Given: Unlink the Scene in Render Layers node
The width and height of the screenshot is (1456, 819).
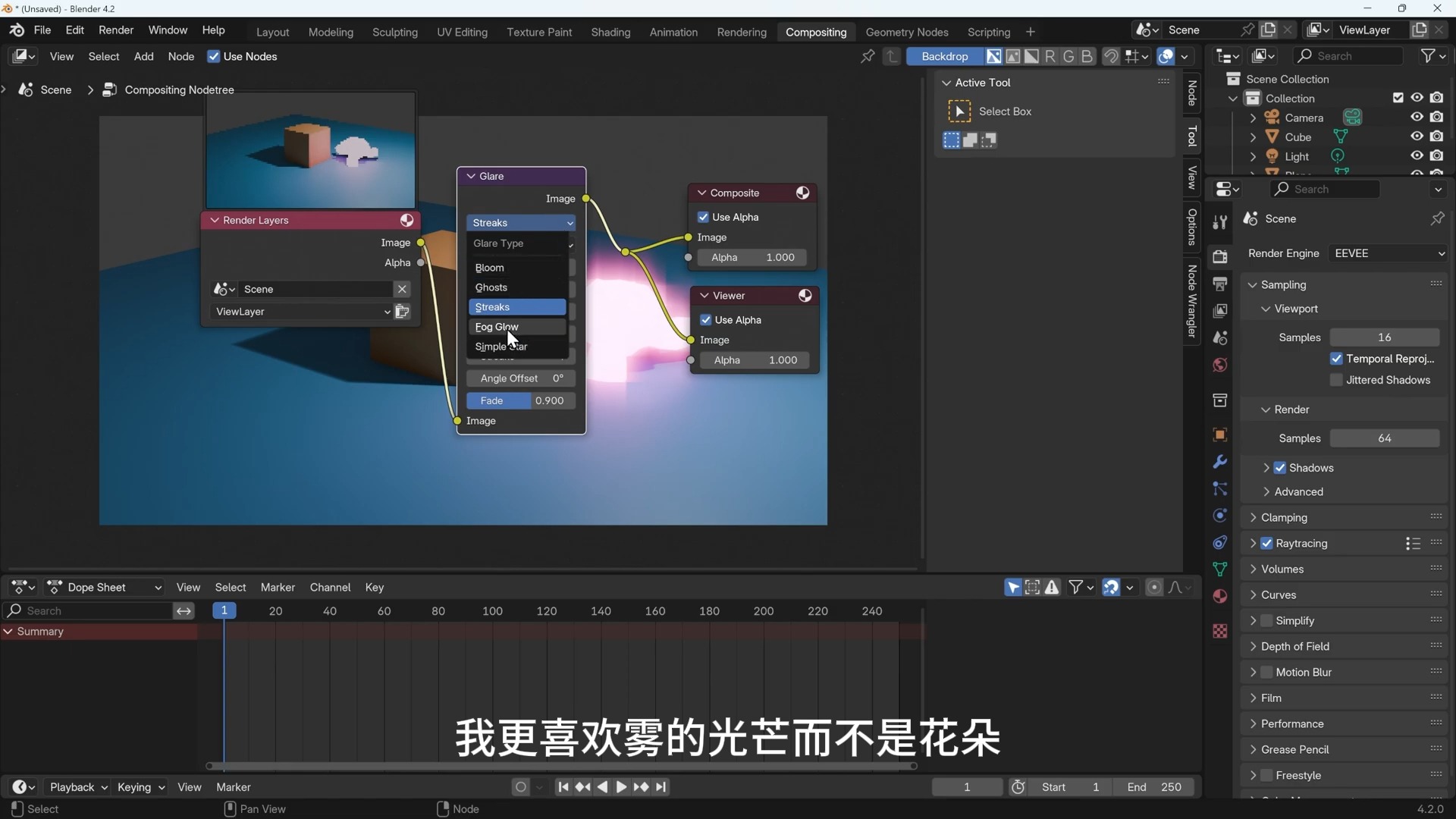Looking at the screenshot, I should coord(402,289).
